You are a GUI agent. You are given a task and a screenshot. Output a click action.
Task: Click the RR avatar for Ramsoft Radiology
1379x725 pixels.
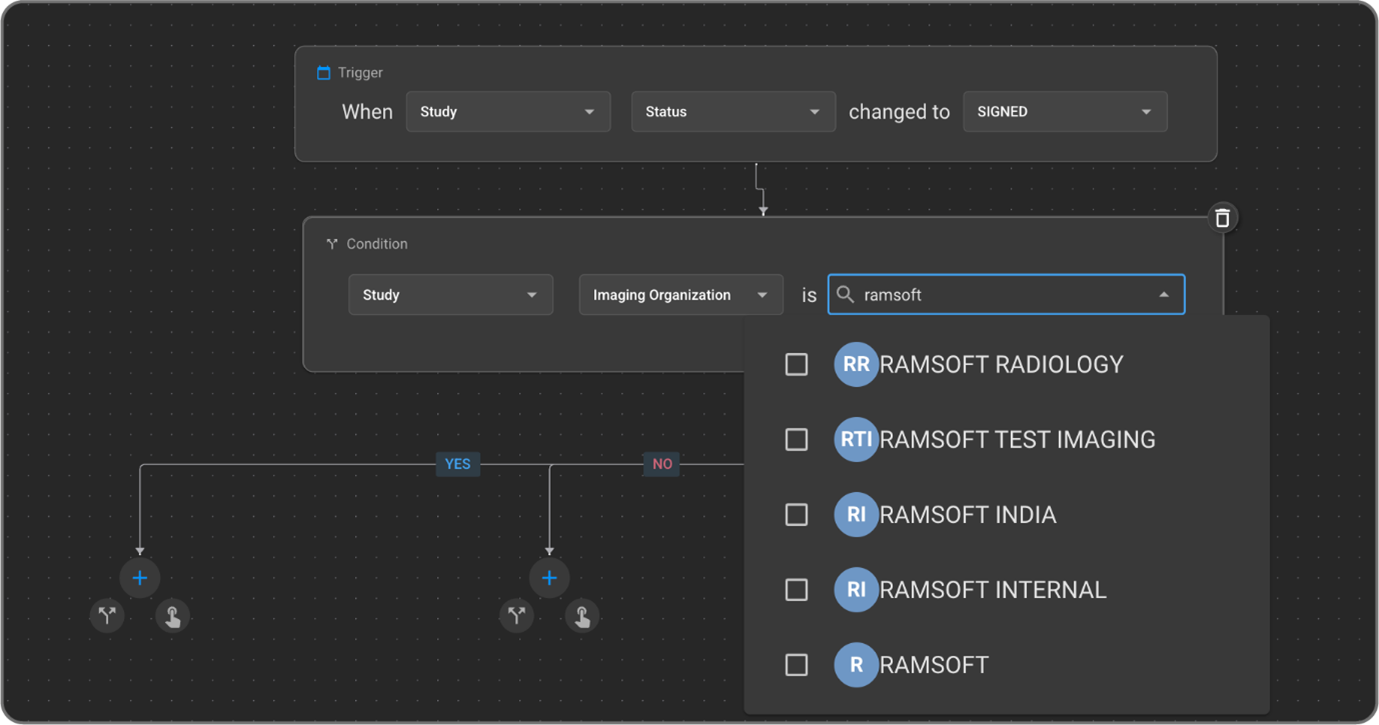pyautogui.click(x=856, y=365)
